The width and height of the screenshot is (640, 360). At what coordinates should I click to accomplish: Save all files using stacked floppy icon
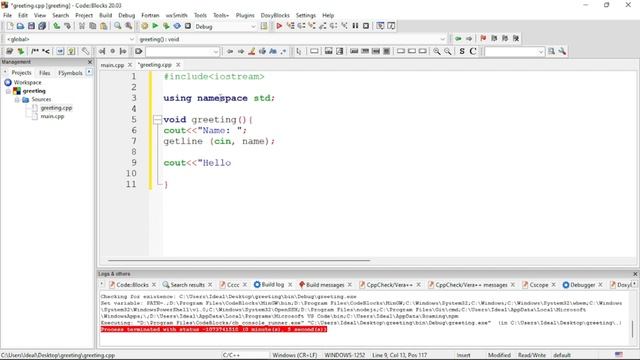point(42,26)
